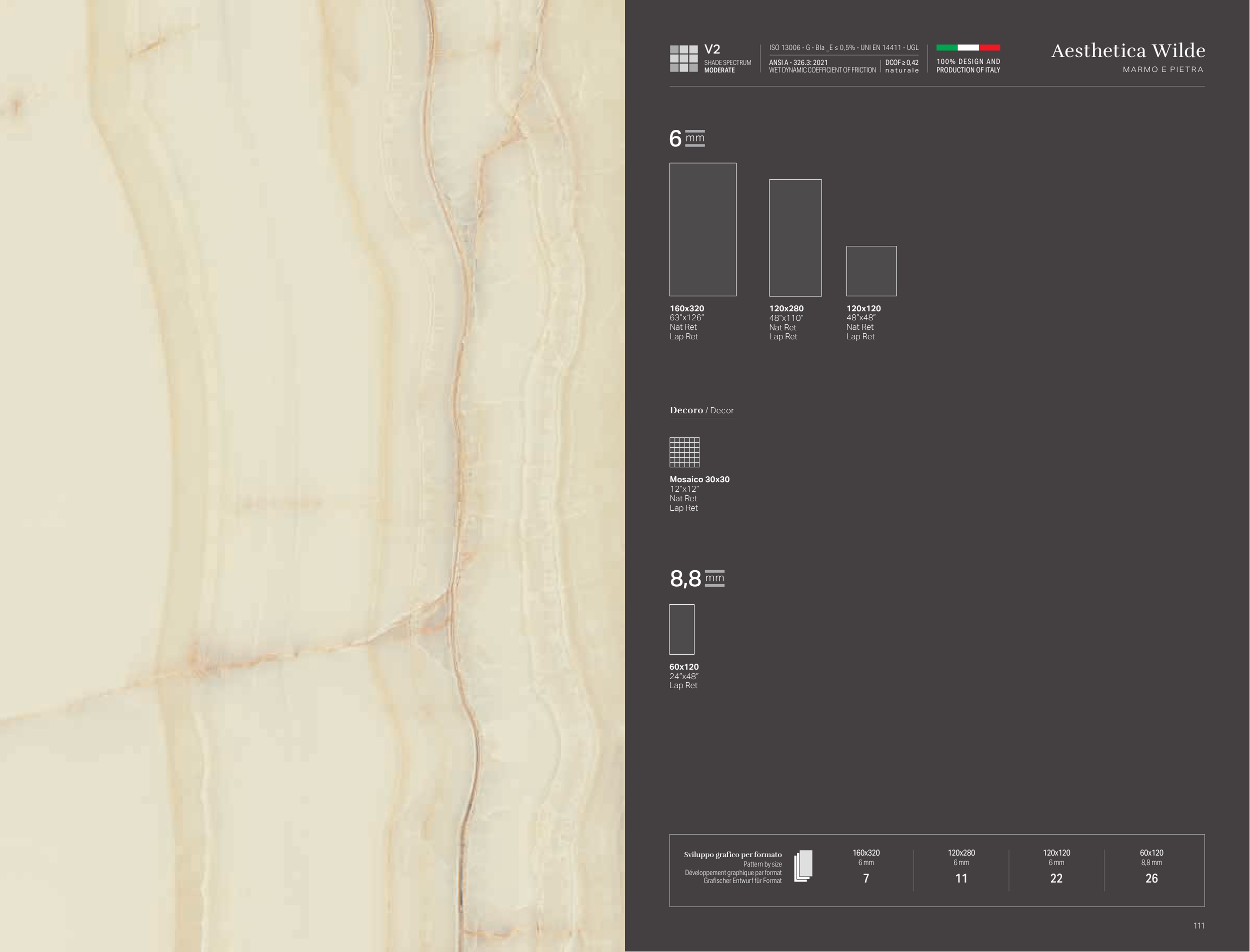
Task: Click the Decoro / Decor heading
Action: pos(701,410)
